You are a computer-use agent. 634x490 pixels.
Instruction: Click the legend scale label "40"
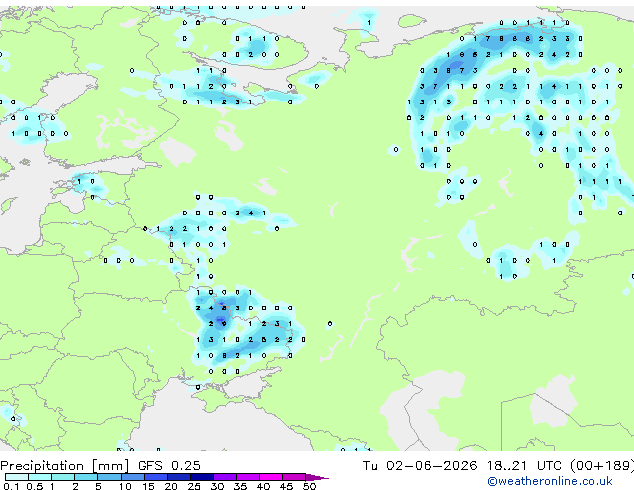tap(263, 486)
